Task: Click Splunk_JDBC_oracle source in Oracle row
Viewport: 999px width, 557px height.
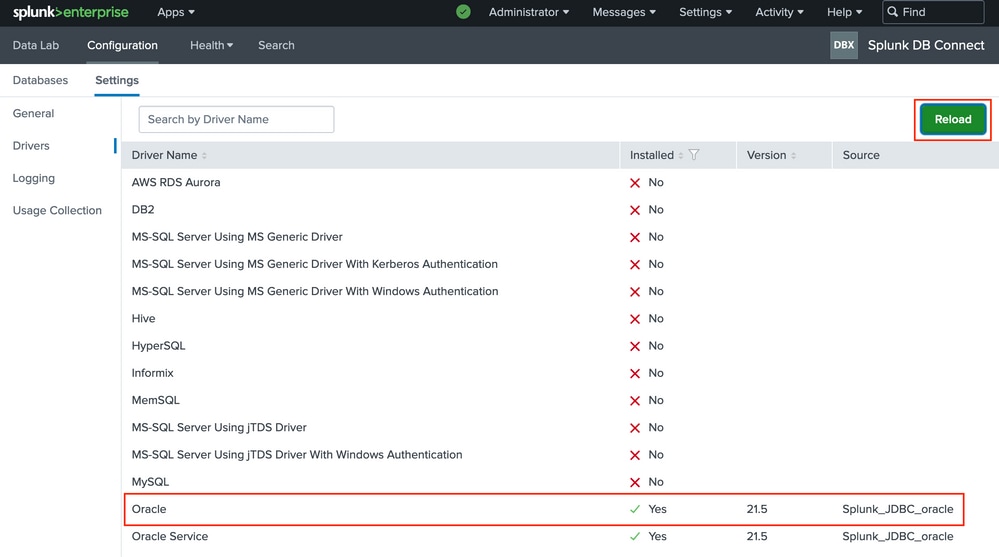Action: coord(898,509)
